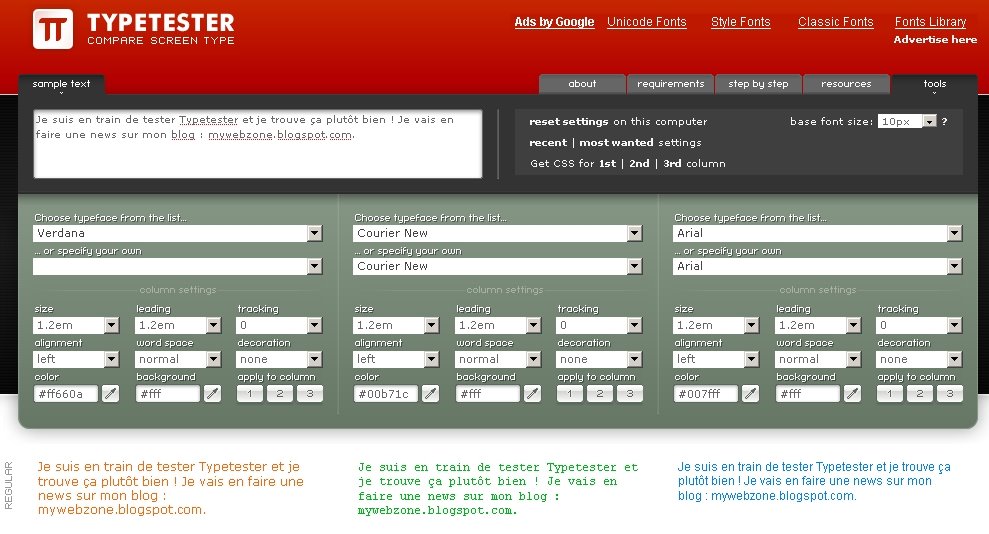Image resolution: width=989 pixels, height=534 pixels.
Task: Click the orange Verdana preview paragraph
Action: 170,488
